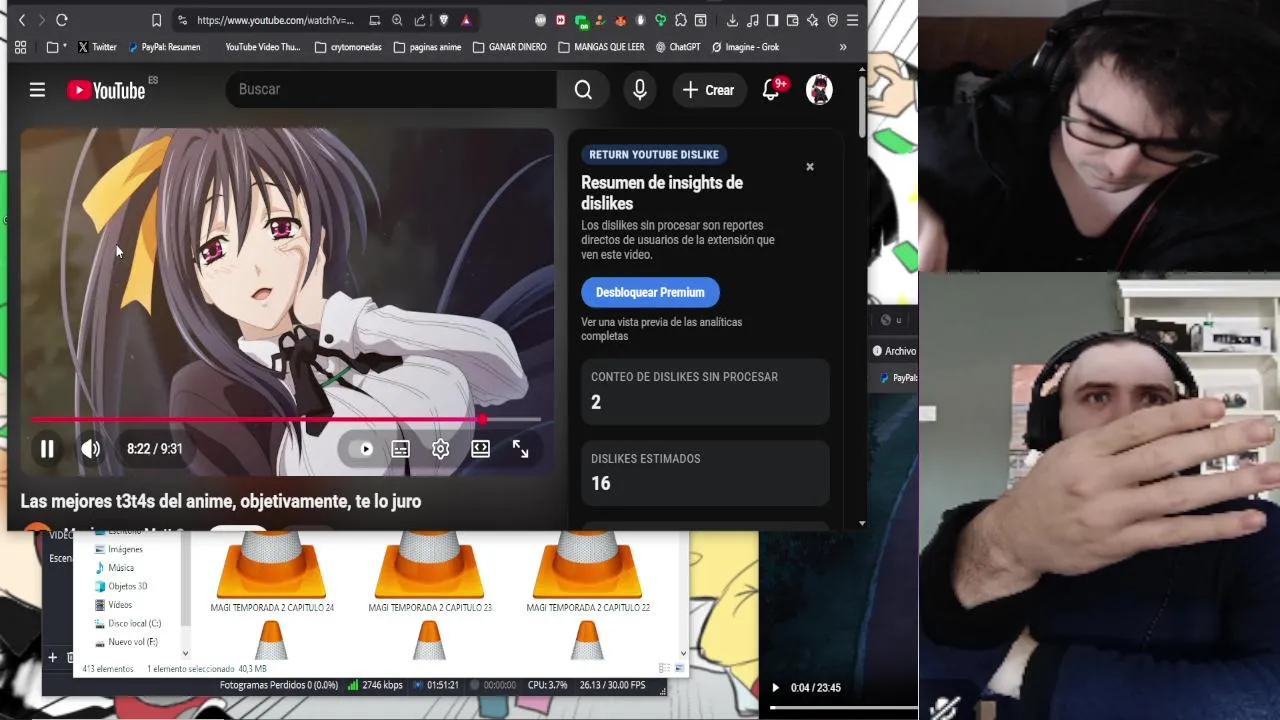Click the RETURN YOUTUBE DISLIKE badge
This screenshot has width=1280, height=720.
[654, 155]
